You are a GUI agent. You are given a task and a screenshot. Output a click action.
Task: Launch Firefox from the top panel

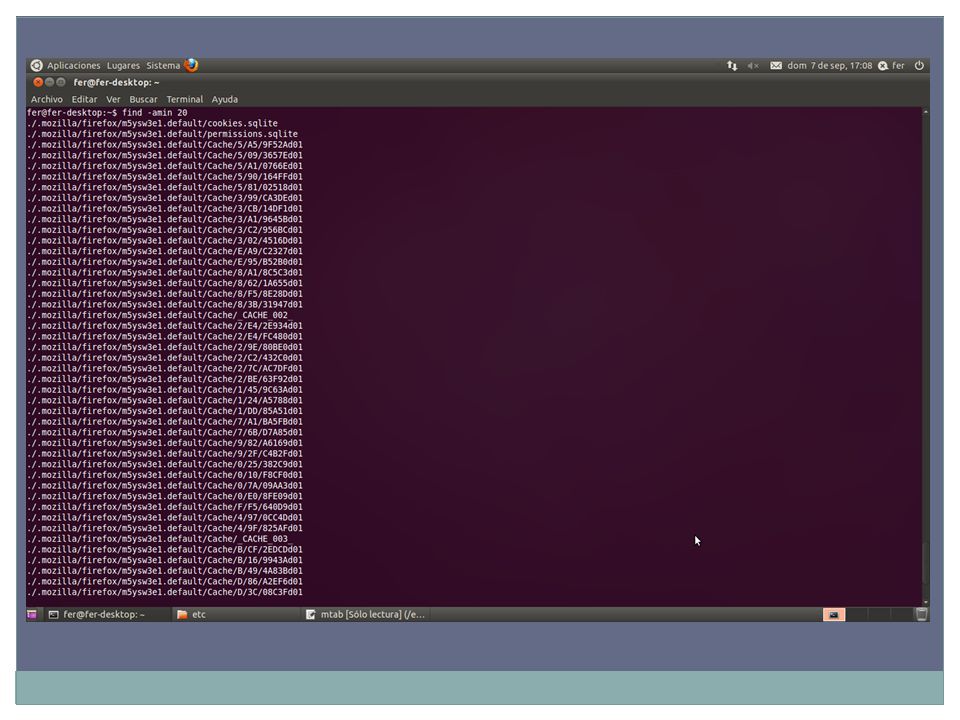pos(191,65)
